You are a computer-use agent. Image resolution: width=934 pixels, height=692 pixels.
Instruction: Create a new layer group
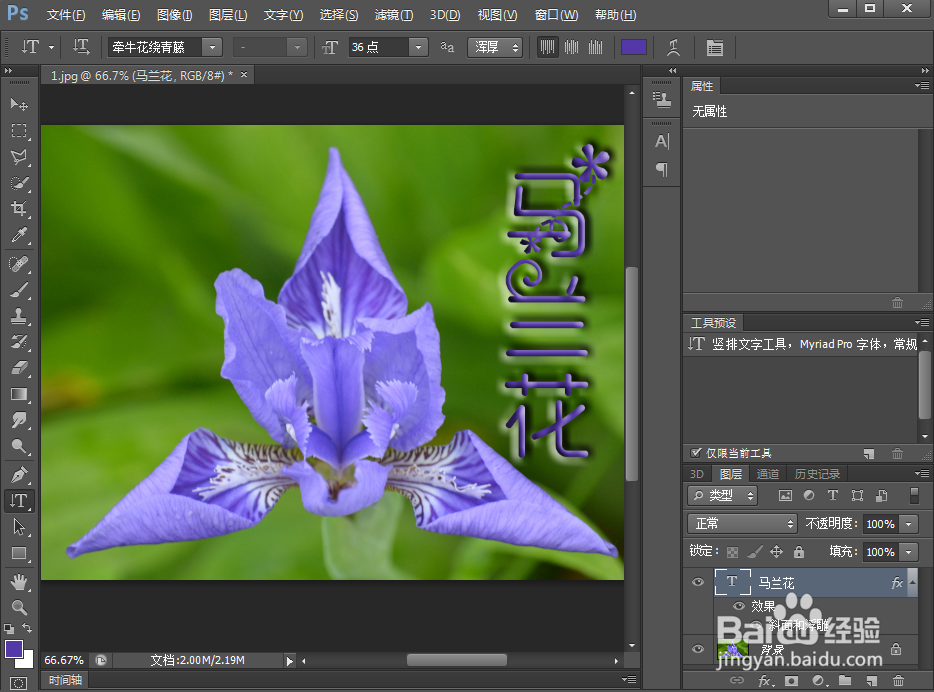845,680
